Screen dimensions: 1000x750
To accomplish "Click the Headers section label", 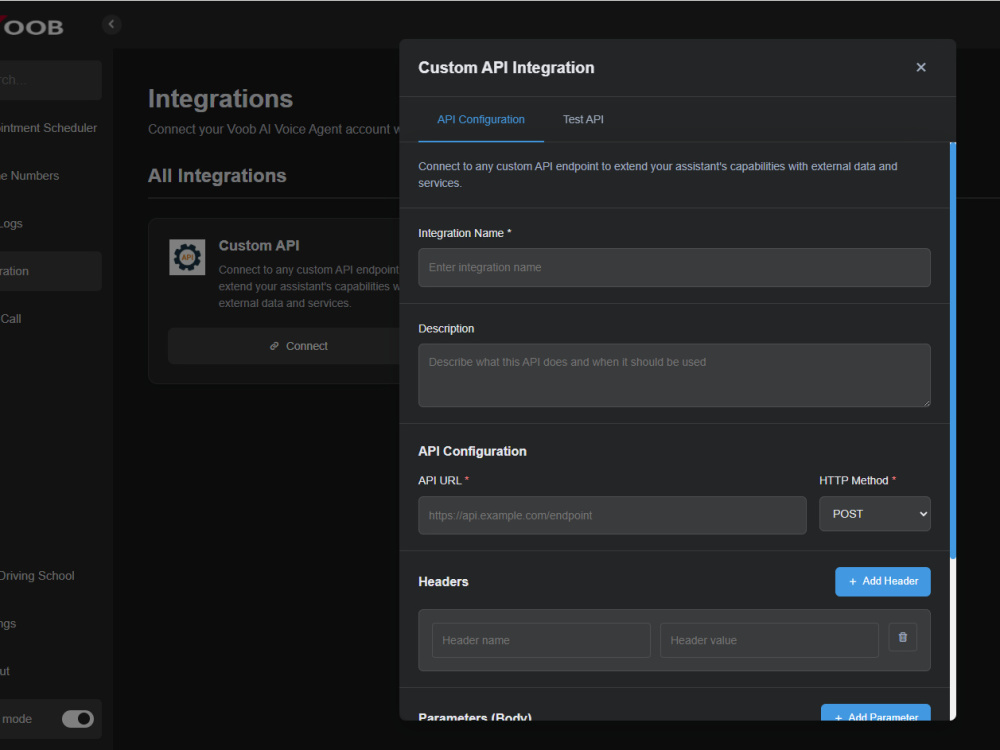I will click(x=443, y=582).
